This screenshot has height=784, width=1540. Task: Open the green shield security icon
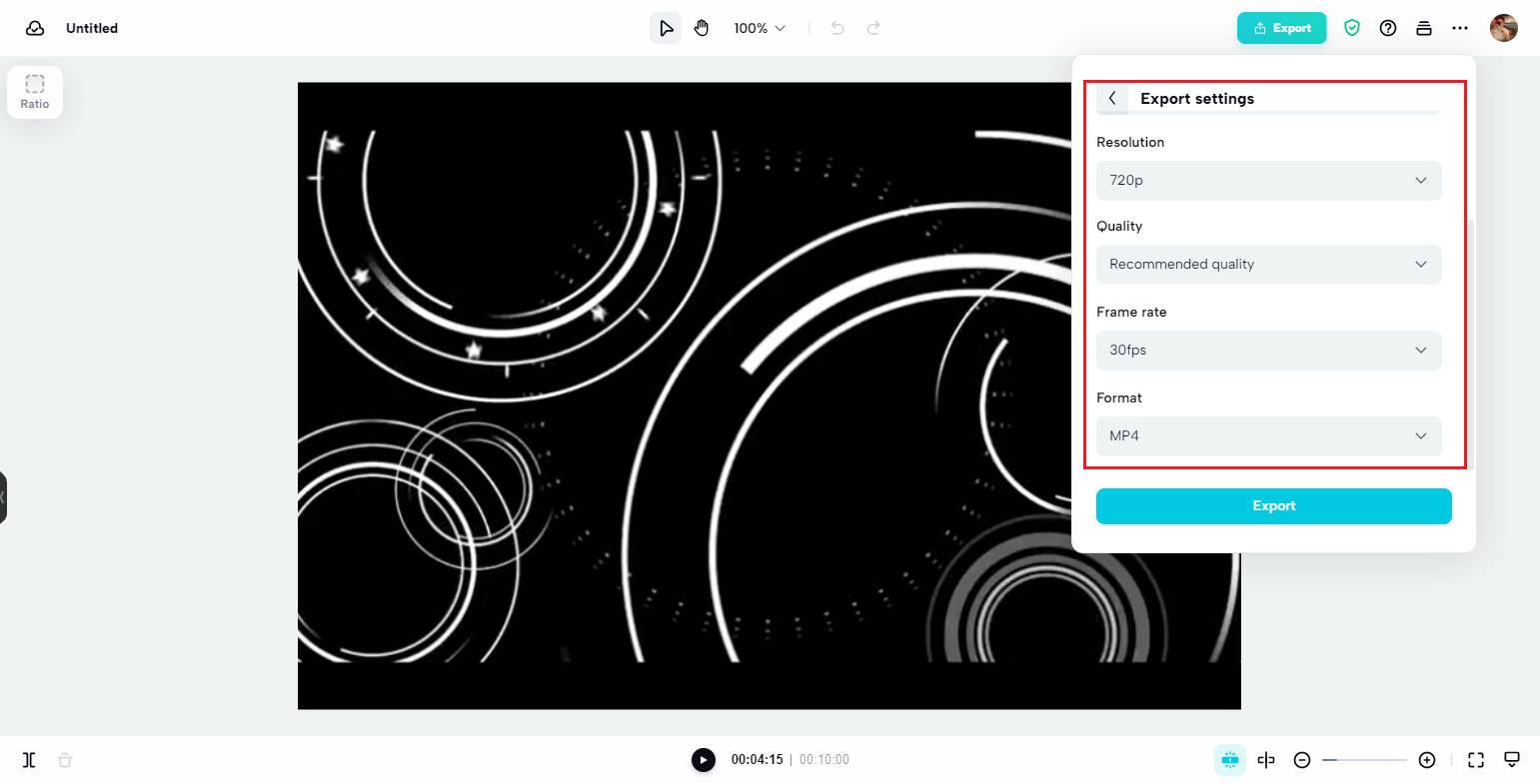[x=1352, y=28]
